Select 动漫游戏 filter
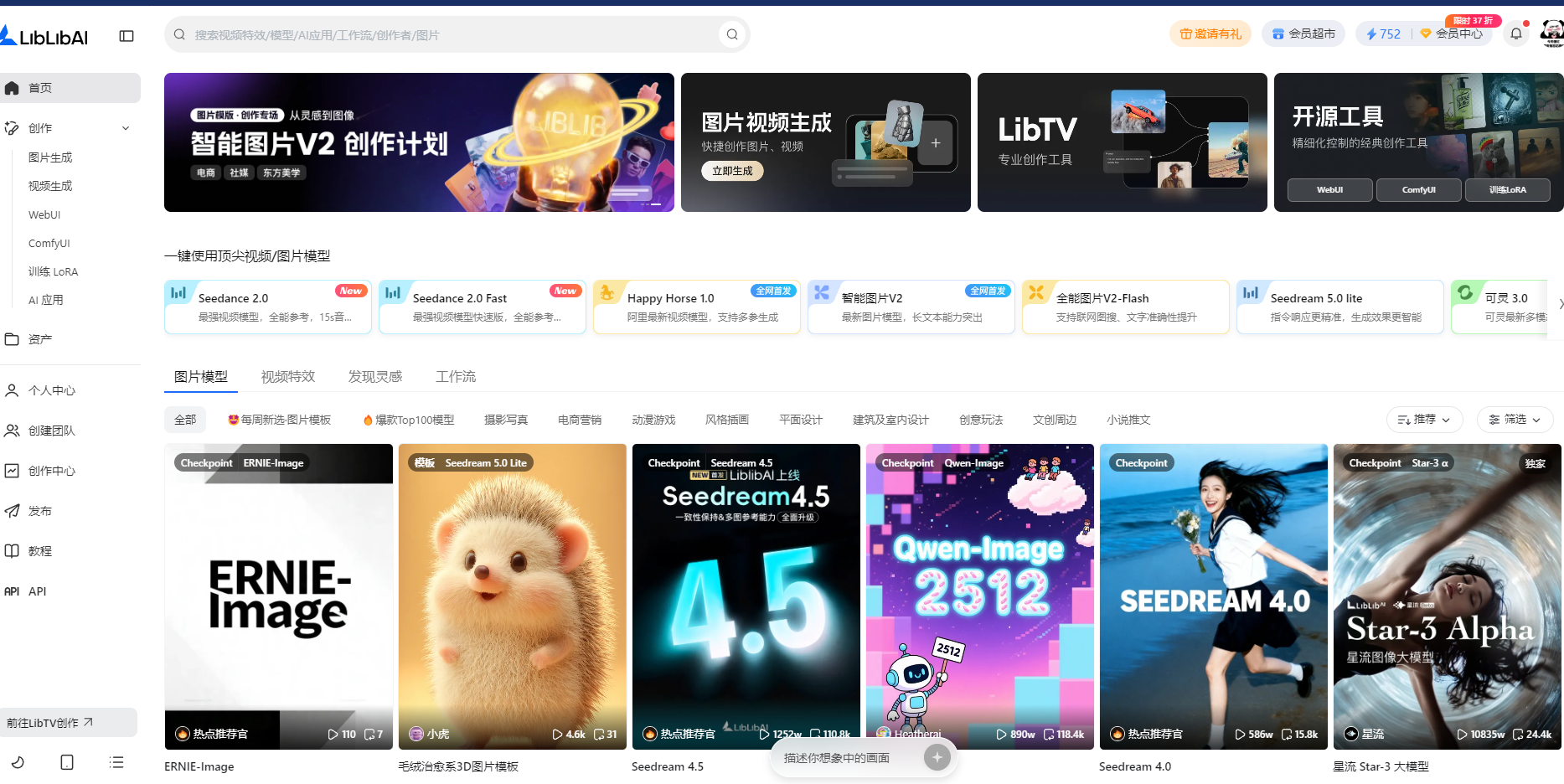1564x784 pixels. click(x=653, y=420)
